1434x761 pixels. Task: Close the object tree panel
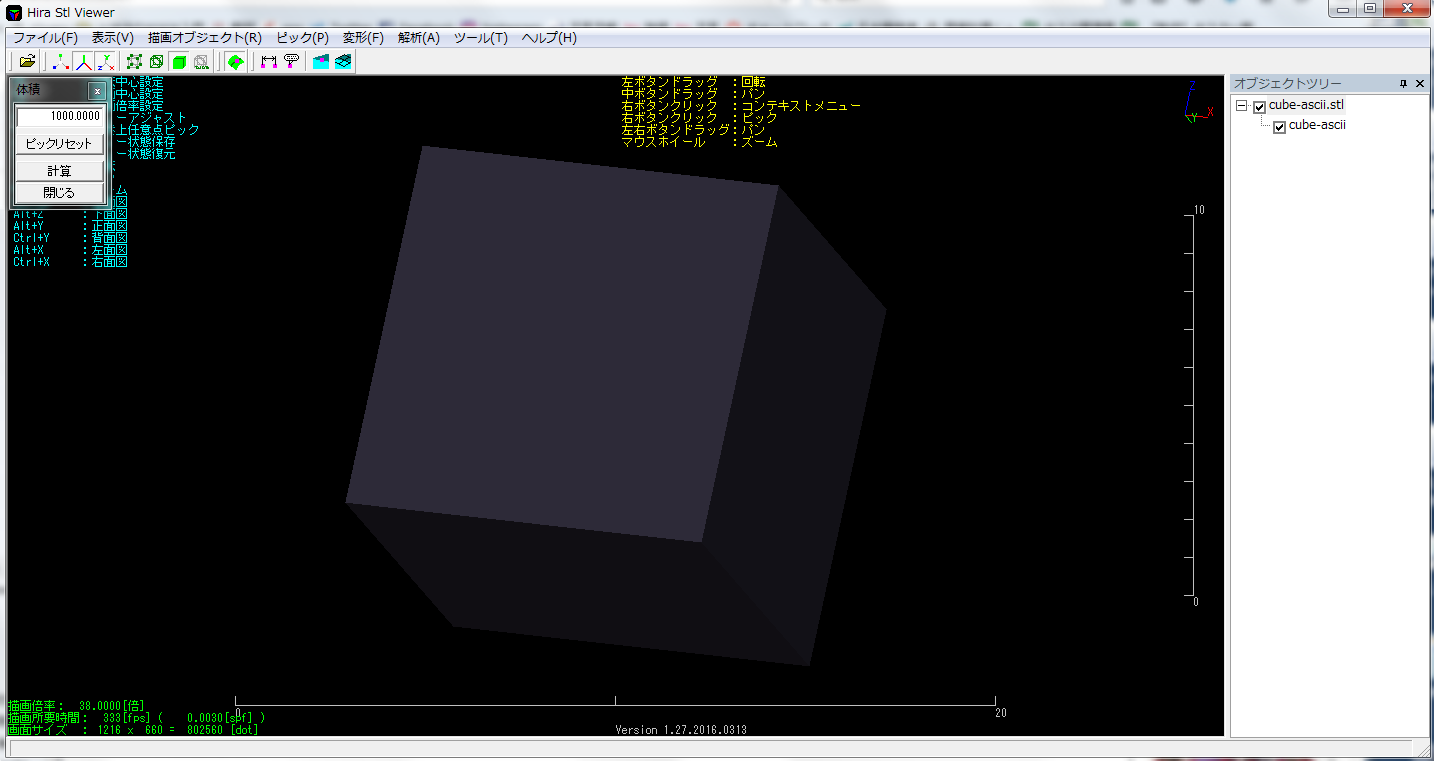coord(1420,83)
